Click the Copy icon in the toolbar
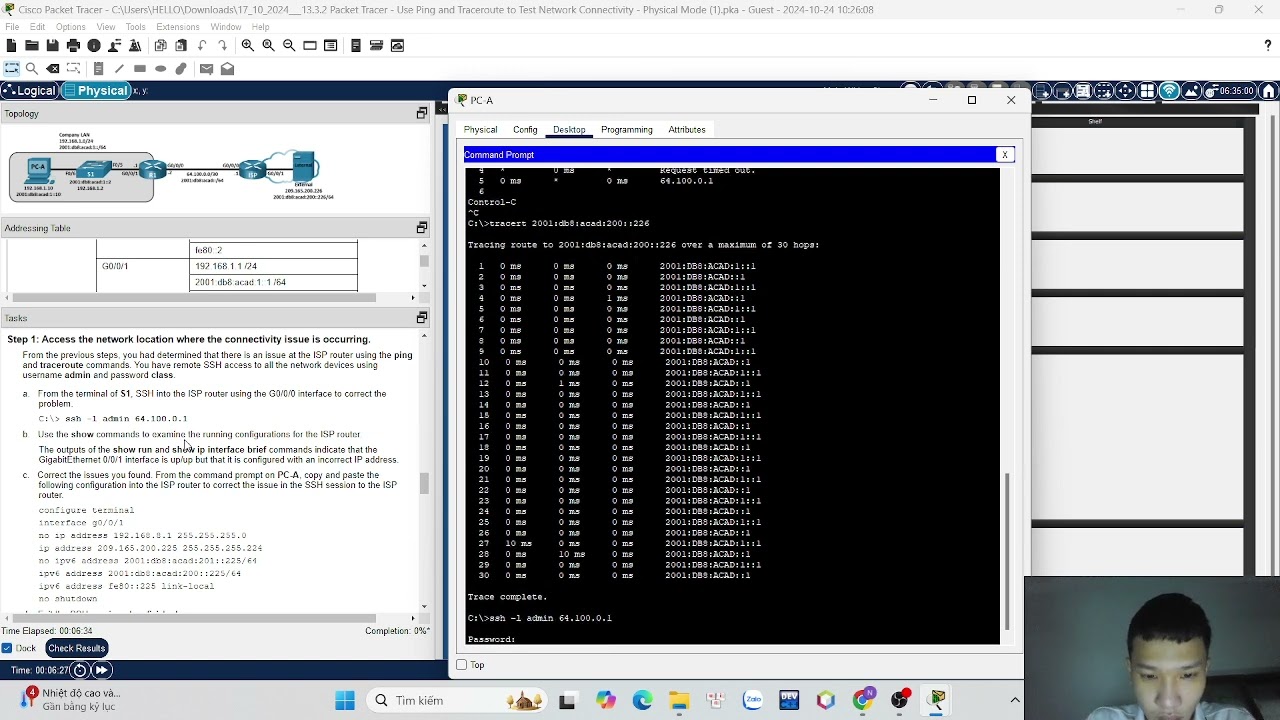The image size is (1280, 720). coord(160,46)
